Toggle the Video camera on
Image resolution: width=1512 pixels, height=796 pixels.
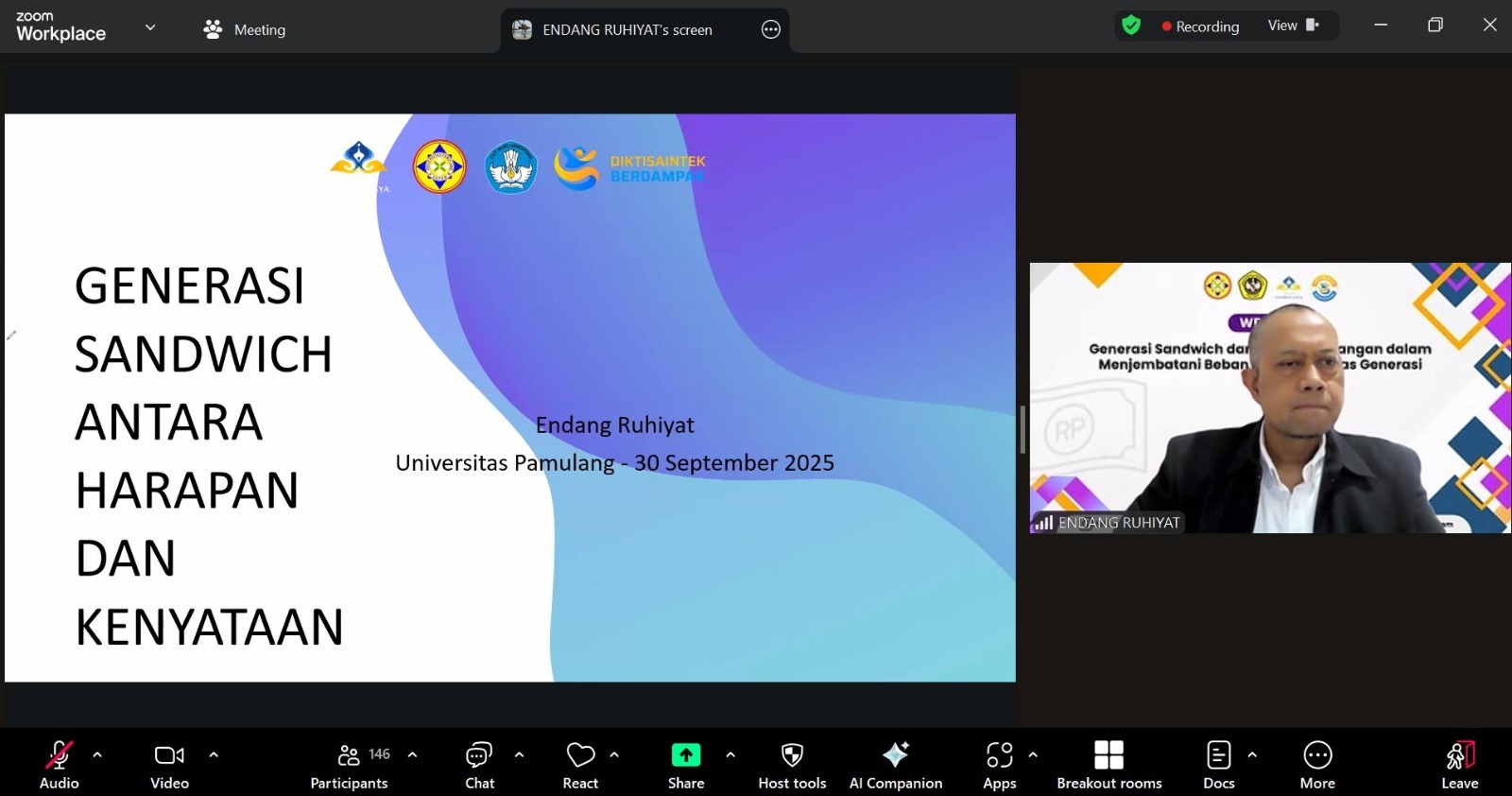pos(169,764)
